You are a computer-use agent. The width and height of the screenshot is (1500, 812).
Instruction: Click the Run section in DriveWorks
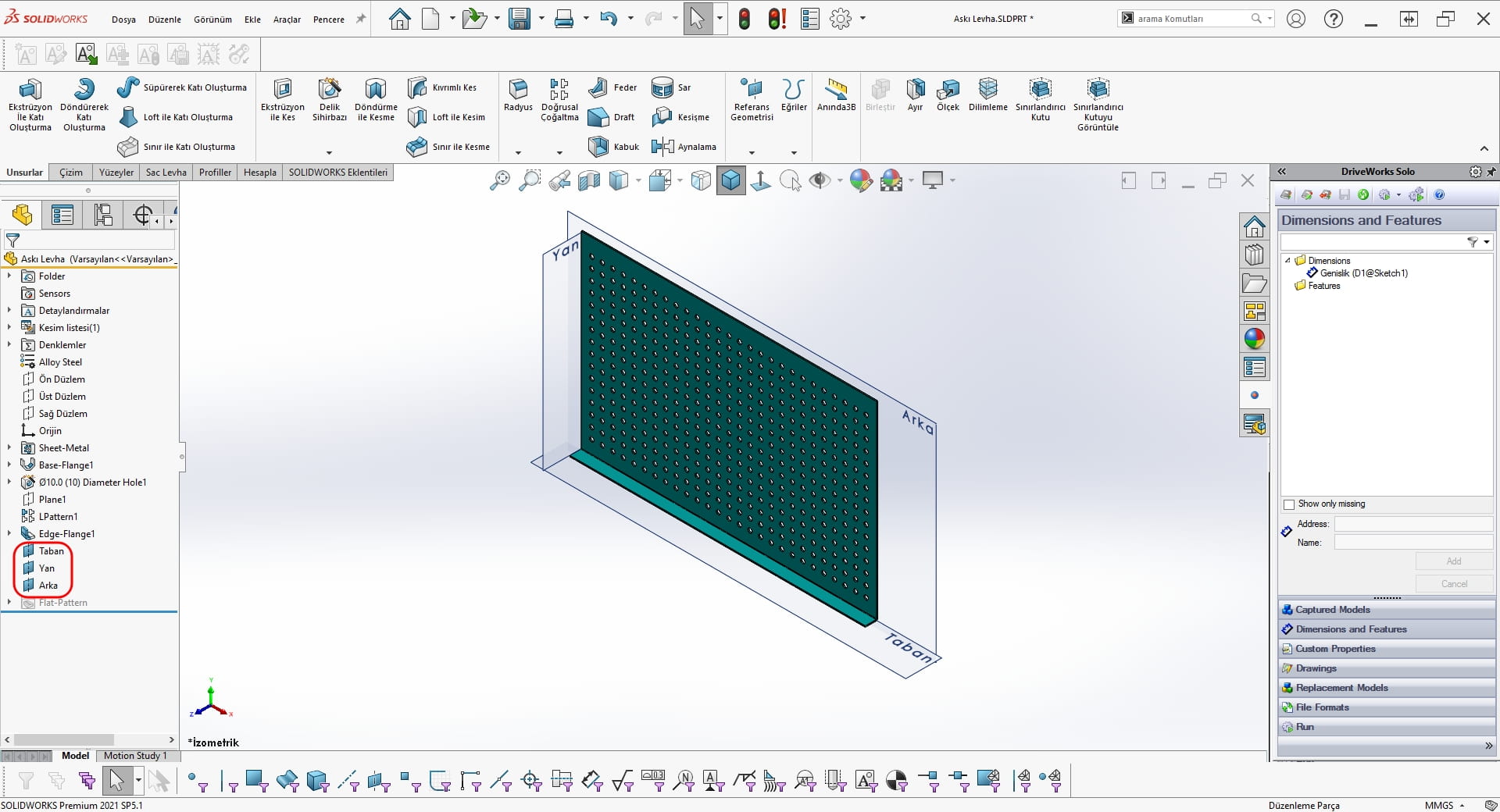[1387, 727]
